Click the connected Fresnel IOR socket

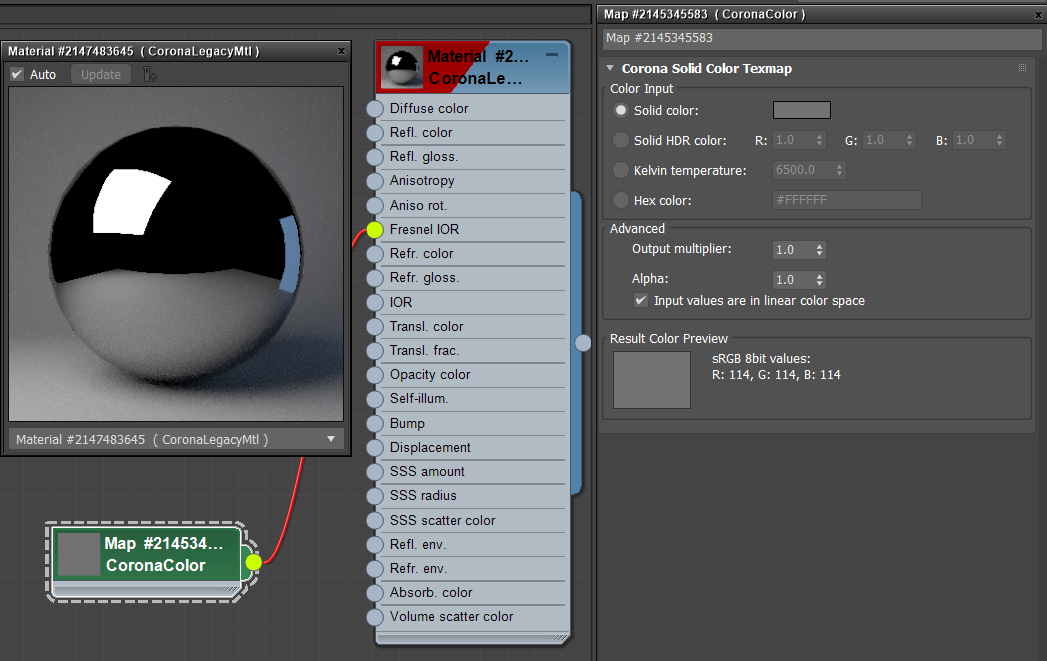[x=375, y=230]
